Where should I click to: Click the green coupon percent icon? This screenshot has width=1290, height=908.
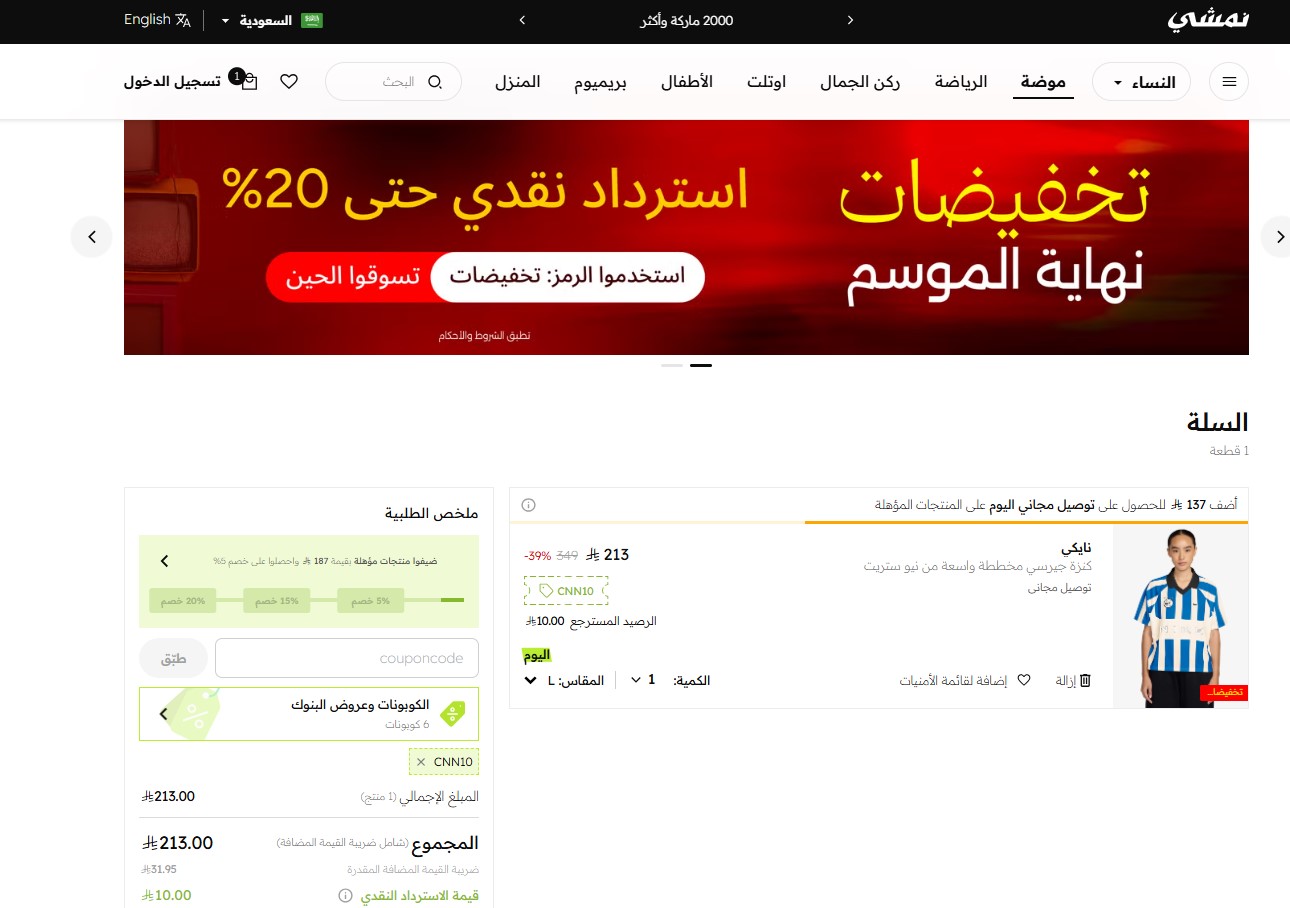452,713
